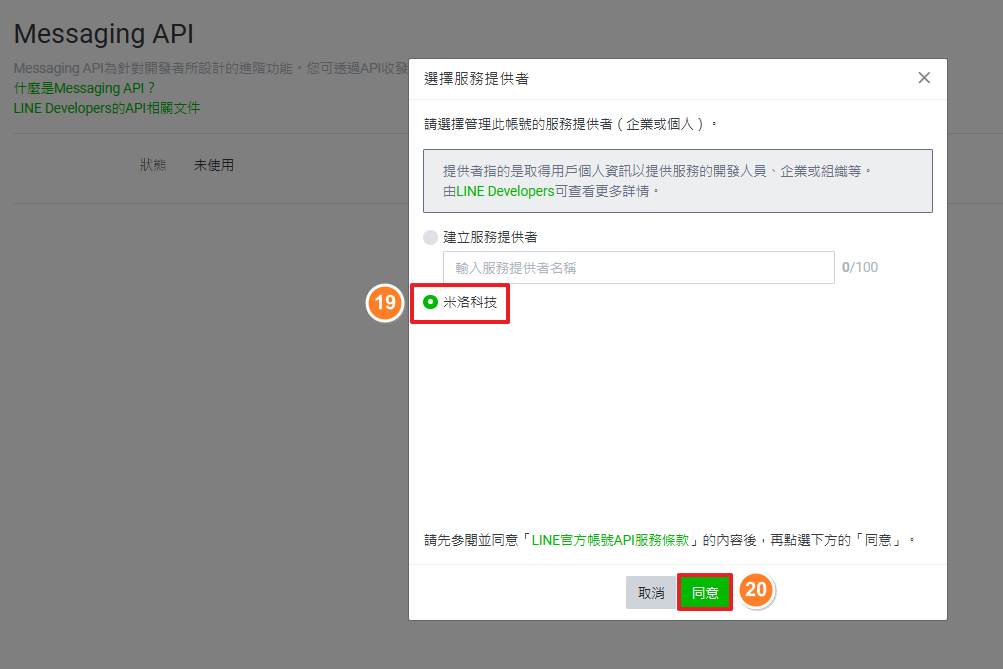
Task: Click the 輸入服務提供者名稱 input field
Action: tap(638, 268)
